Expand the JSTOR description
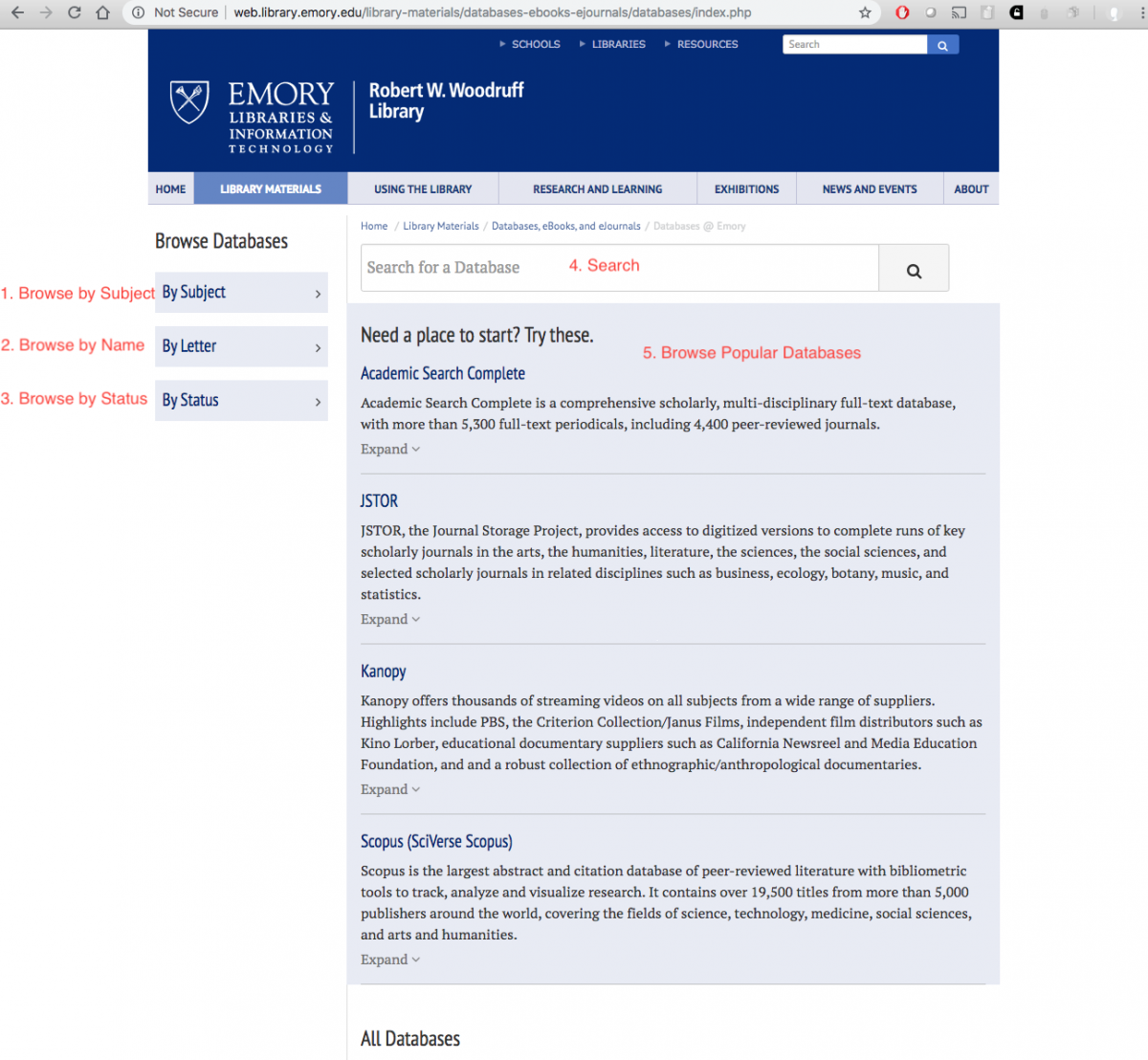Viewport: 1148px width, 1060px height. [389, 620]
